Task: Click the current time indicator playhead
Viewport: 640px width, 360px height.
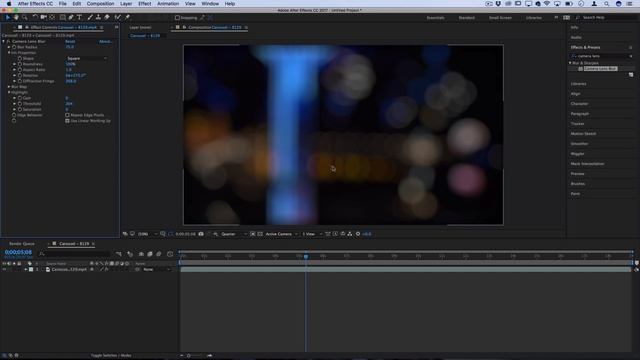Action: 306,256
